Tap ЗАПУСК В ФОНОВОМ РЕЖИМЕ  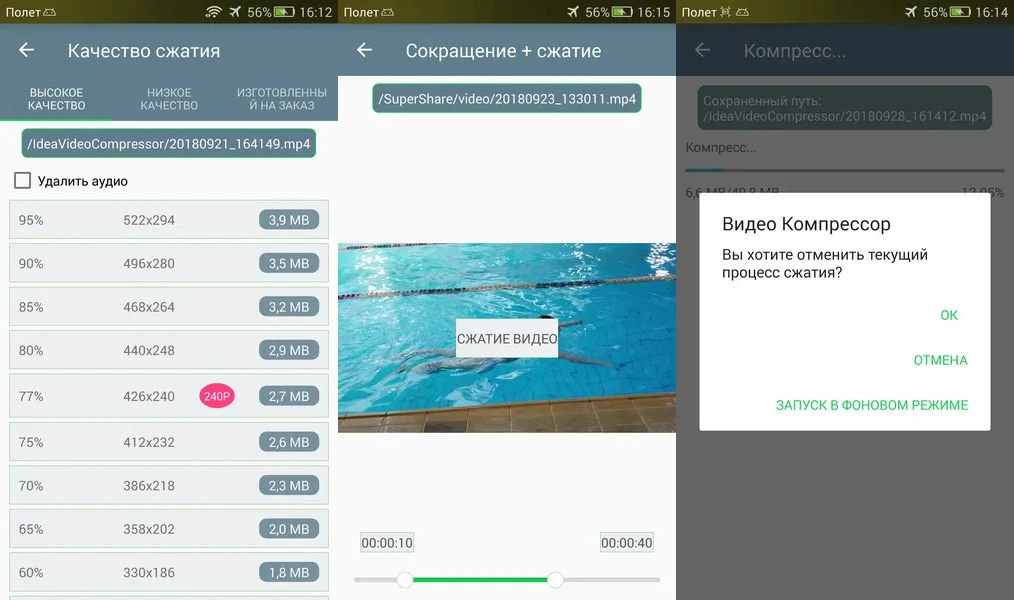(872, 405)
